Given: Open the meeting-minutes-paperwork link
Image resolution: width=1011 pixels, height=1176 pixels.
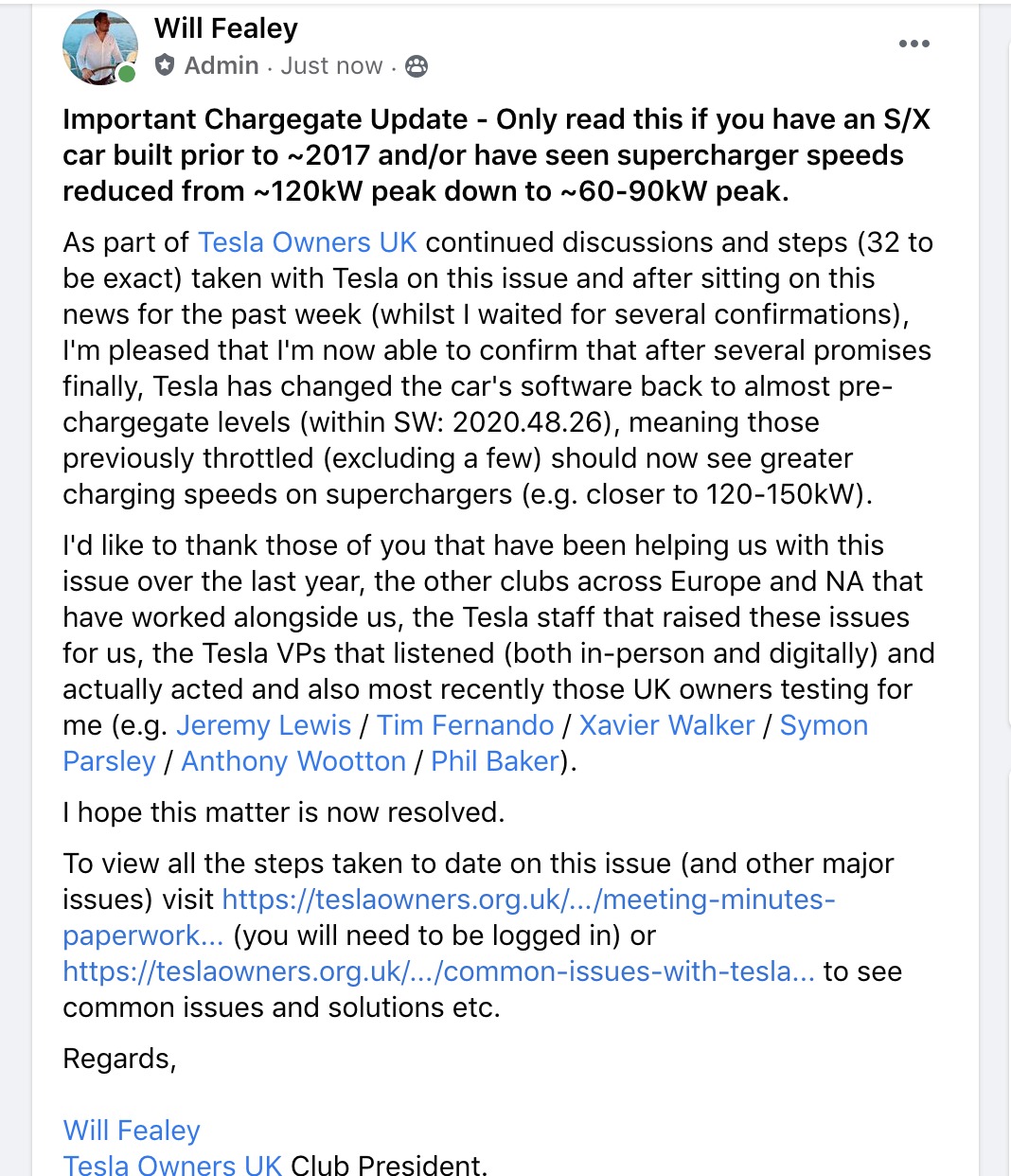Looking at the screenshot, I should click(x=528, y=900).
